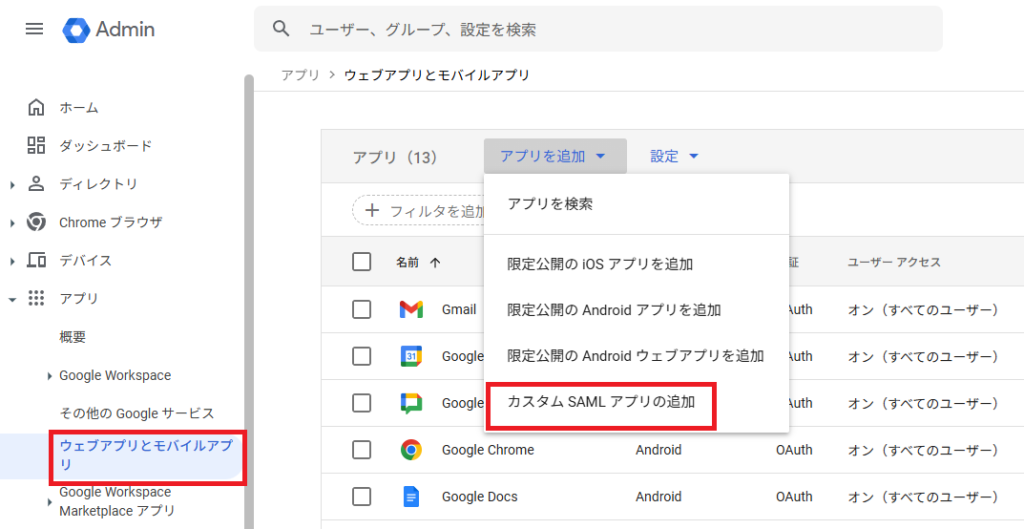Image resolution: width=1024 pixels, height=529 pixels.
Task: Click the Home icon in sidebar
Action: click(36, 107)
